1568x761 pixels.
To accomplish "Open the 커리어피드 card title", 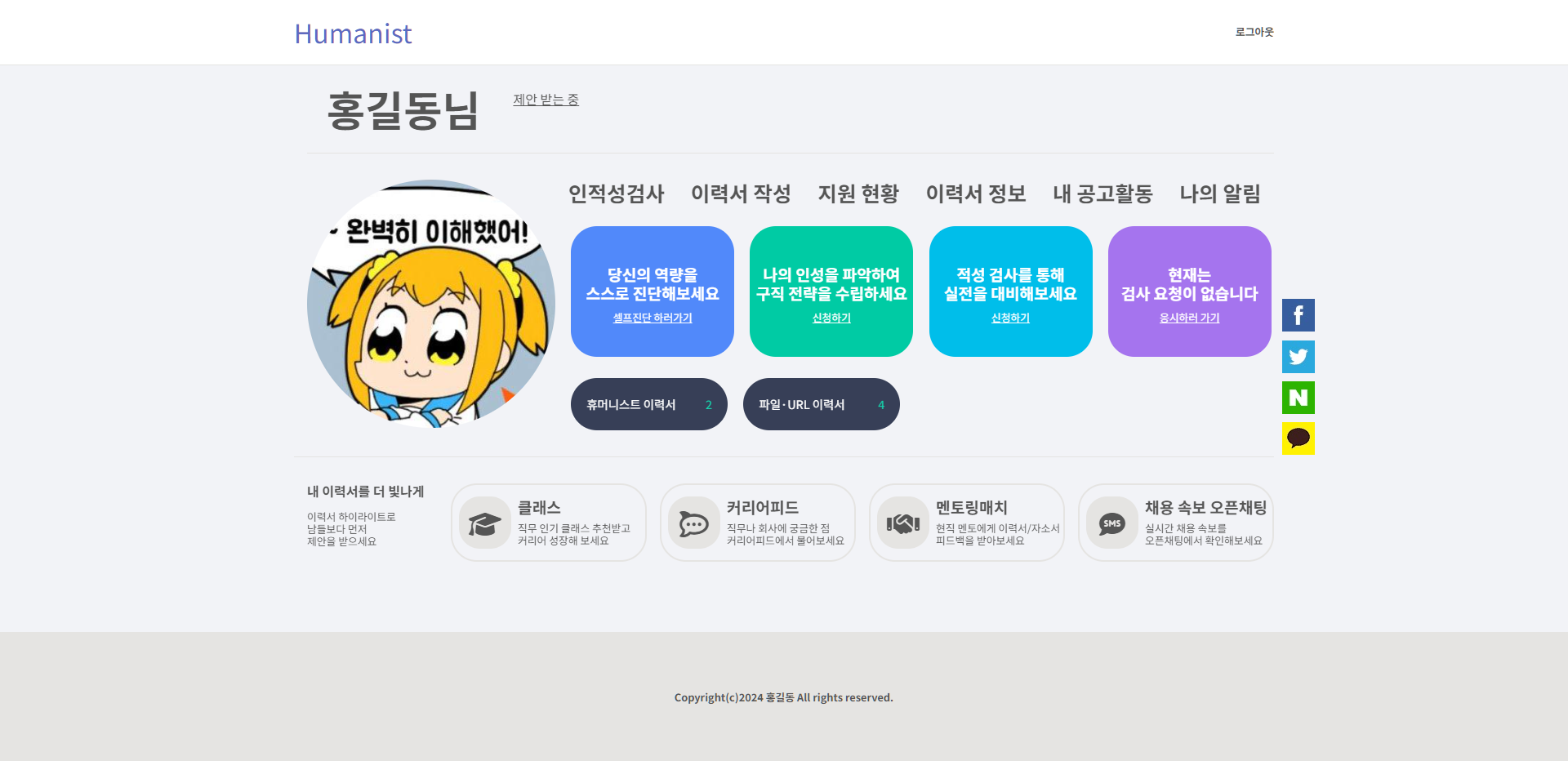I will (x=763, y=507).
